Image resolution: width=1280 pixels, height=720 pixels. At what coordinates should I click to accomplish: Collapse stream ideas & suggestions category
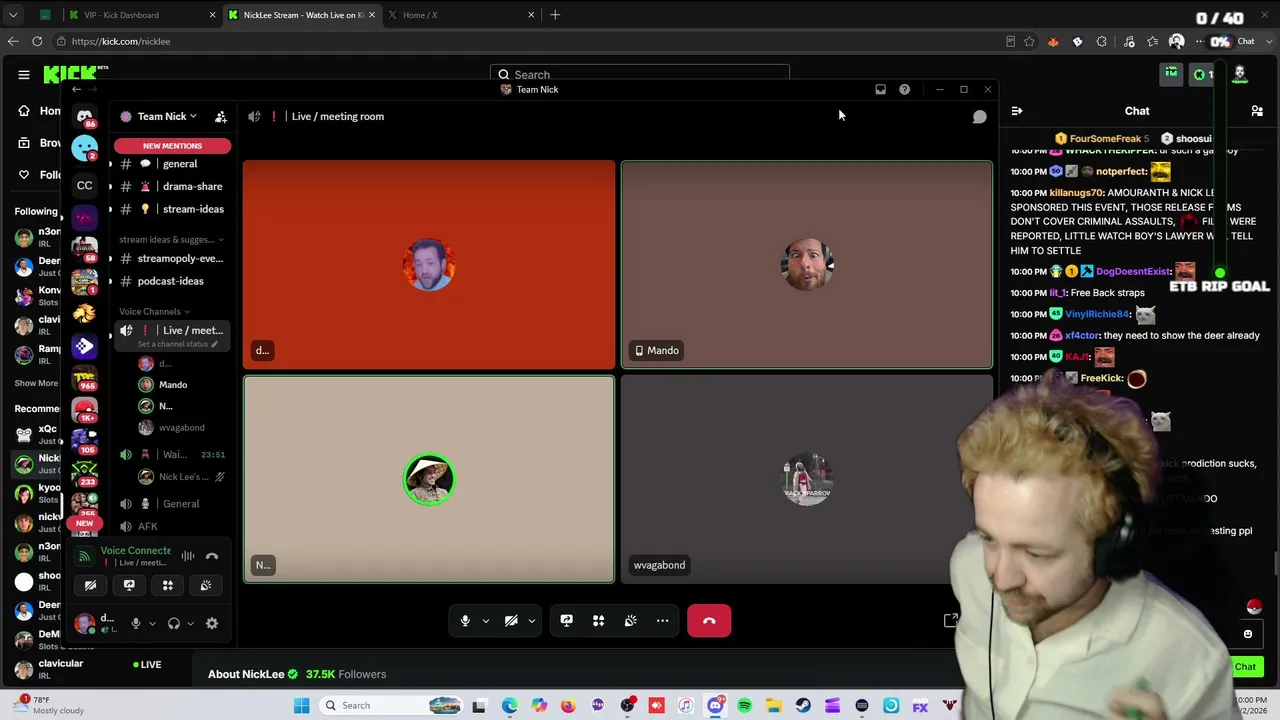tap(171, 240)
